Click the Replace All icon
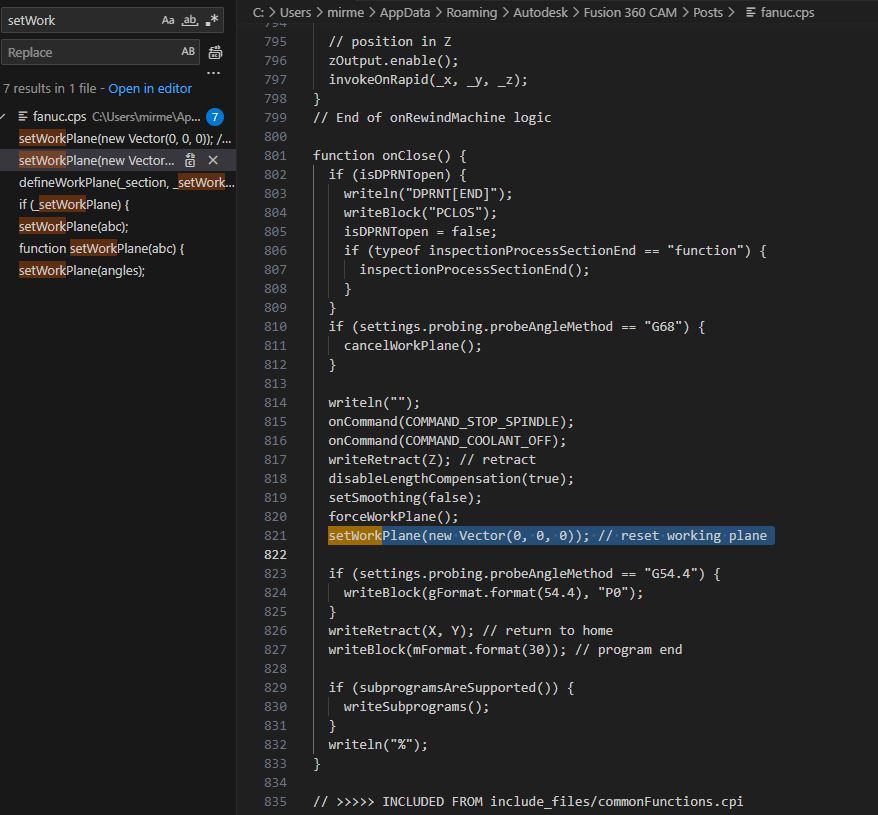This screenshot has height=815, width=878. (x=215, y=52)
